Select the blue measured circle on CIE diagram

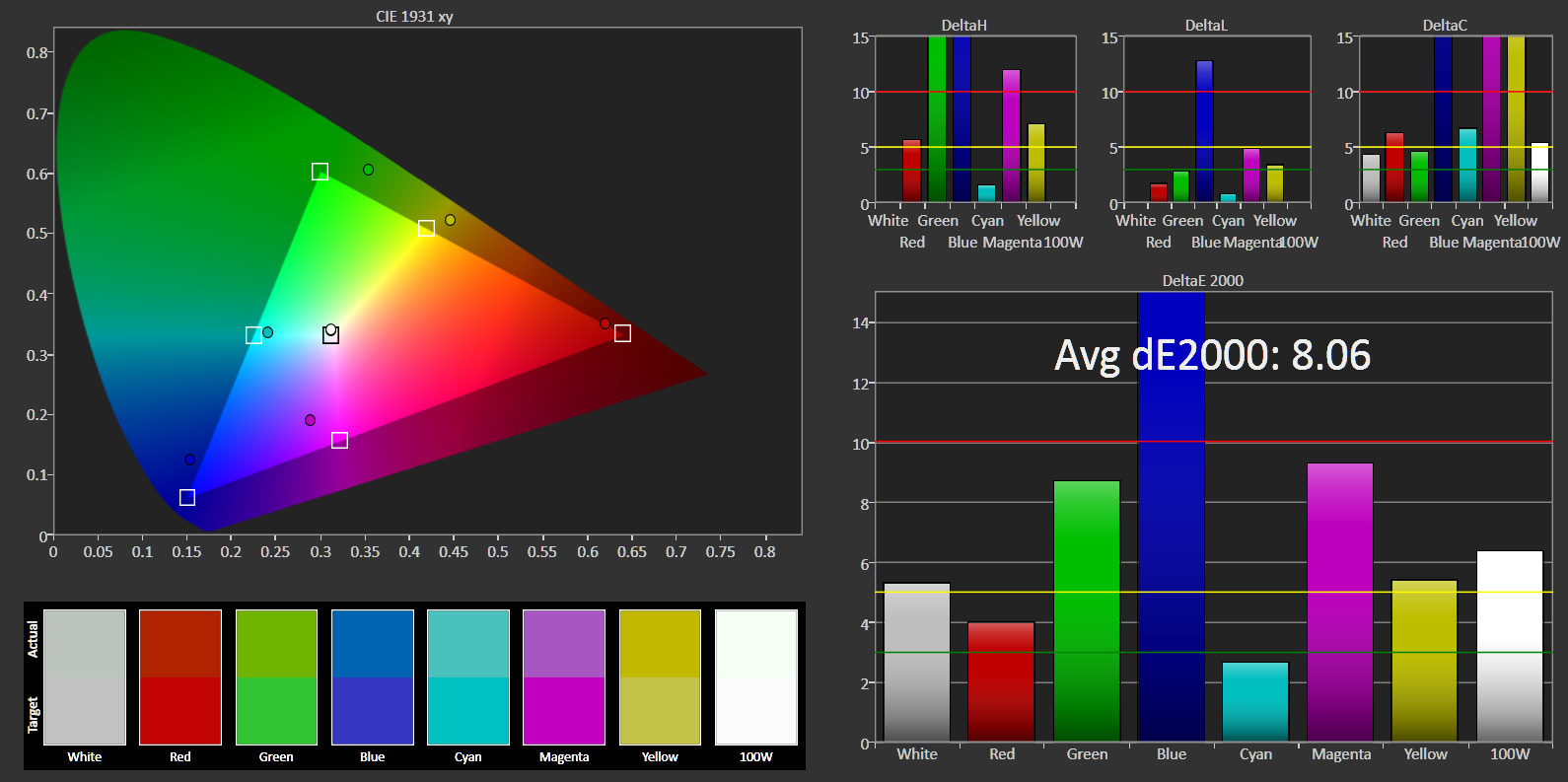189,460
